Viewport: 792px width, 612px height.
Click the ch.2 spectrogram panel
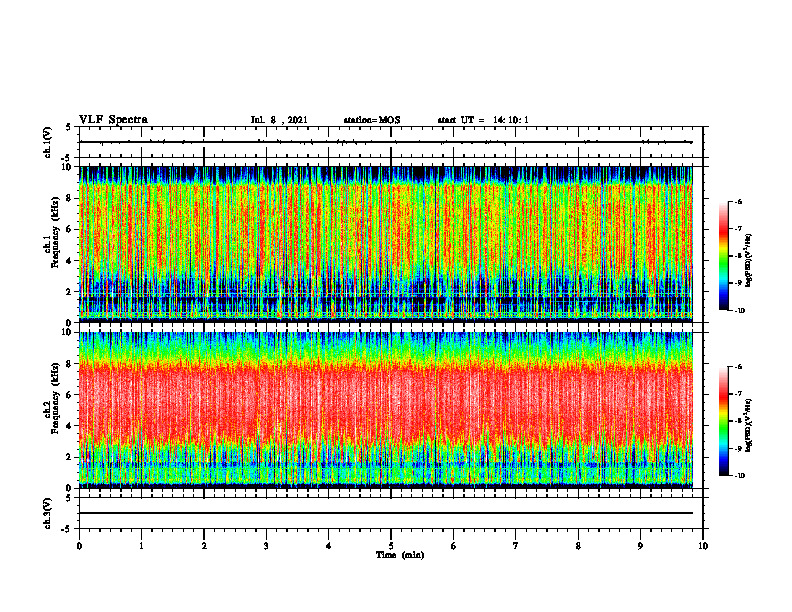(385, 410)
